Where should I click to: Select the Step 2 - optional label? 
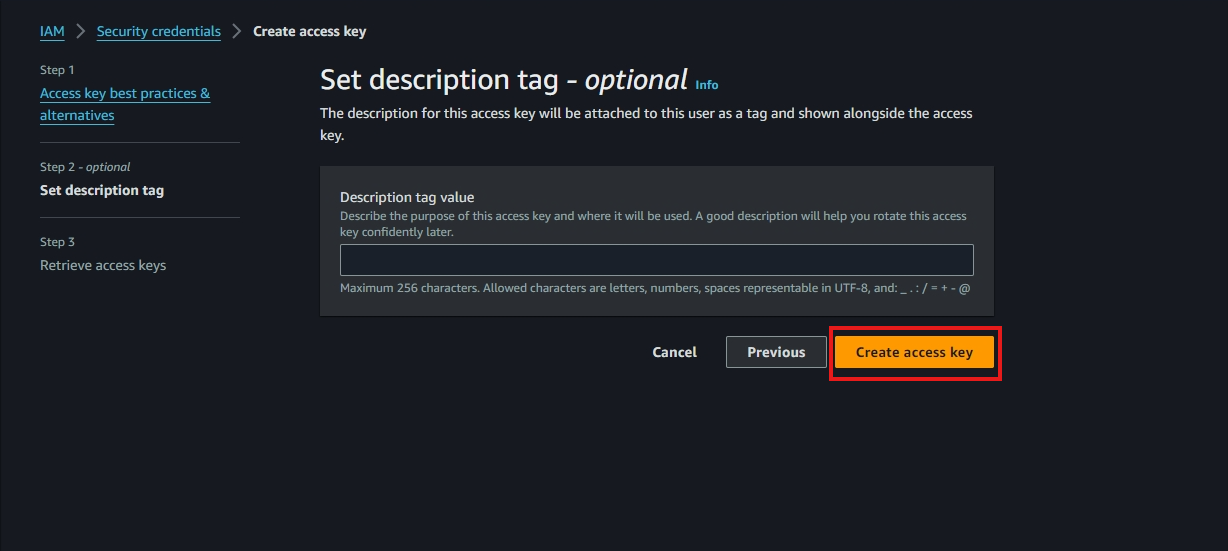pos(85,167)
